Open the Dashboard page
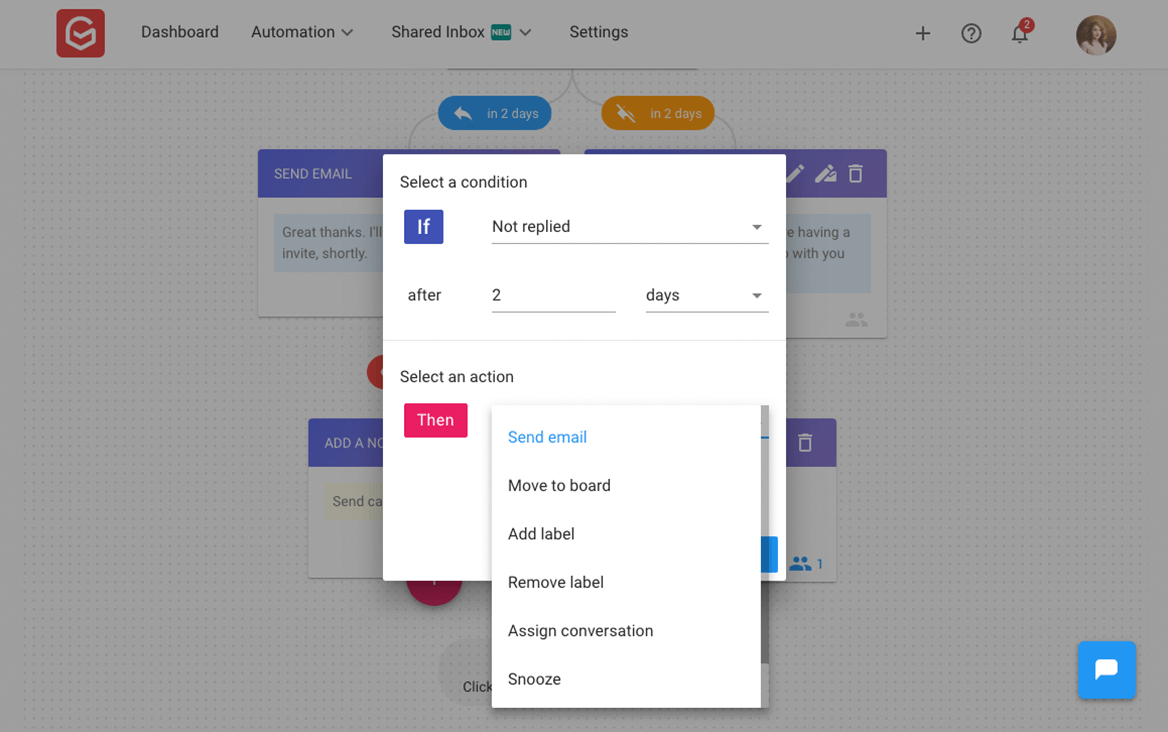This screenshot has height=732, width=1168. [180, 32]
